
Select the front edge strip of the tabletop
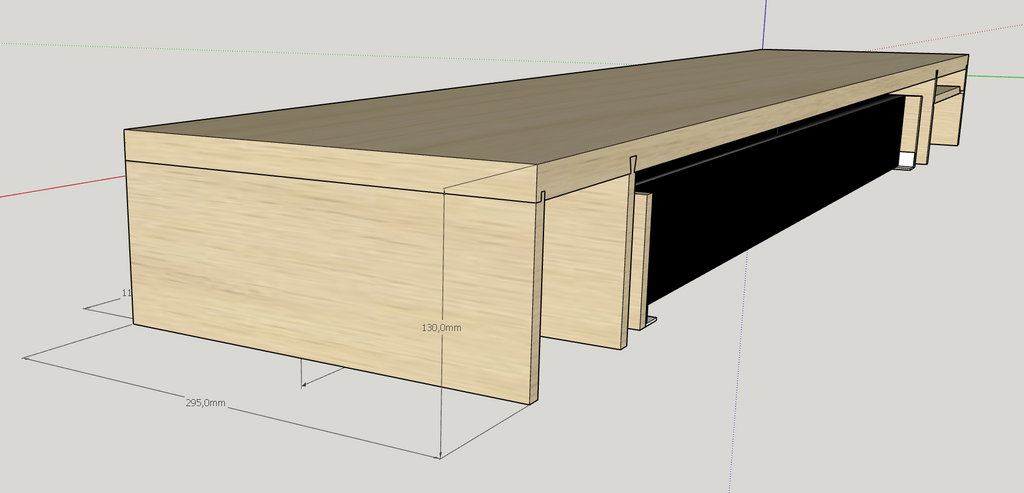tap(330, 165)
